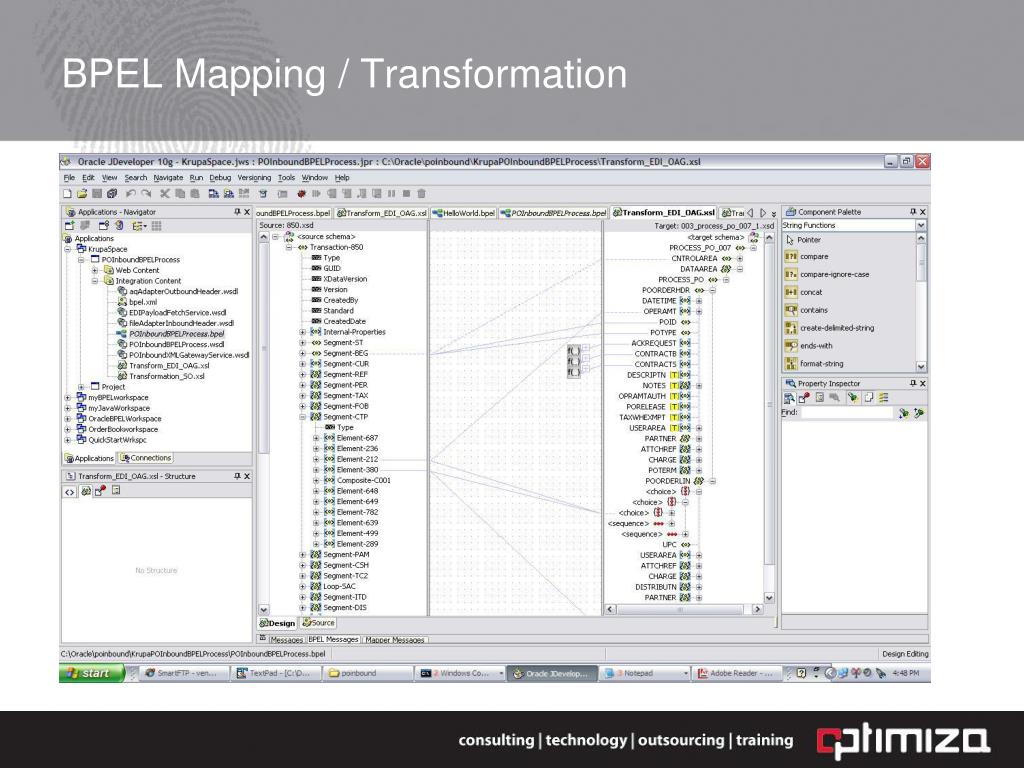Click the Undo toolbar icon
The width and height of the screenshot is (1024, 768).
[131, 193]
